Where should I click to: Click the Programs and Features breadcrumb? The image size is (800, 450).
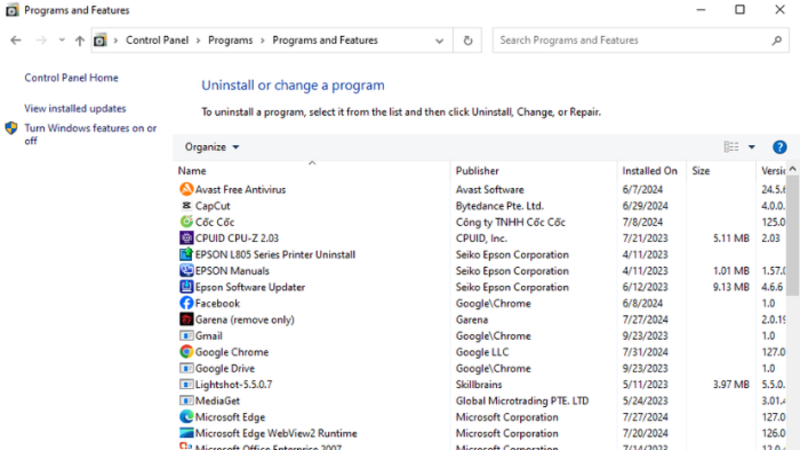coord(325,40)
